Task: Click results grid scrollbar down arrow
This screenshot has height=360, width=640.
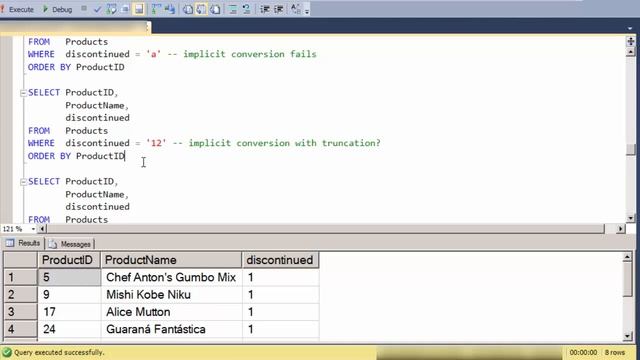Action: point(628,336)
